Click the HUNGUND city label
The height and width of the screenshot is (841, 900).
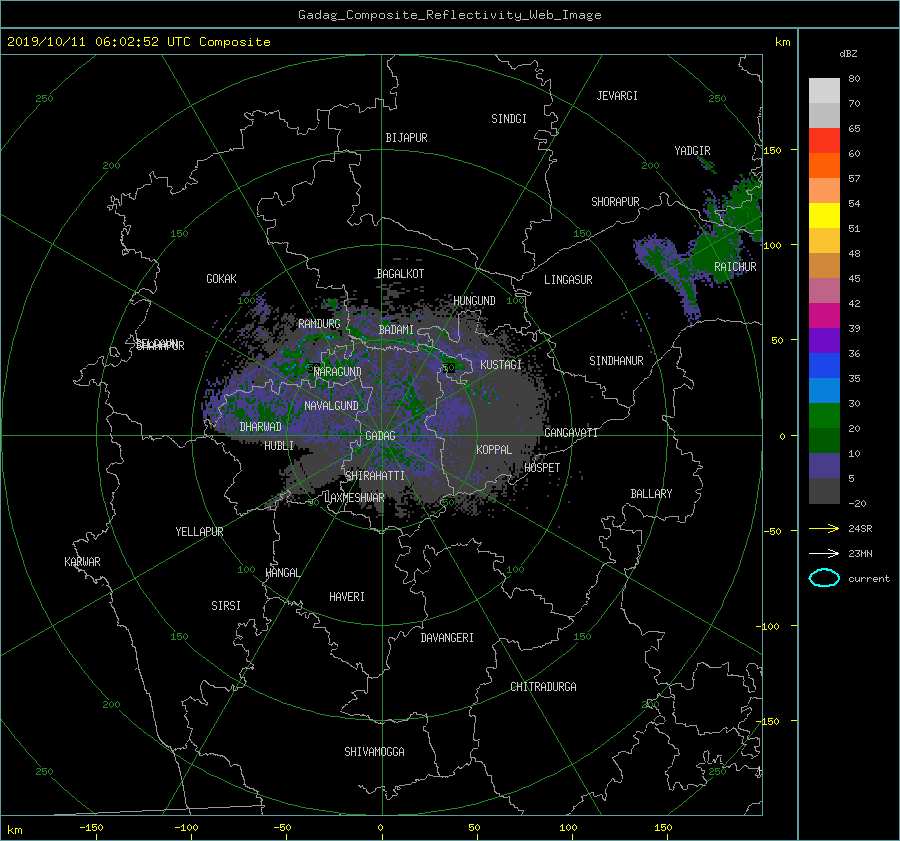[x=474, y=301]
